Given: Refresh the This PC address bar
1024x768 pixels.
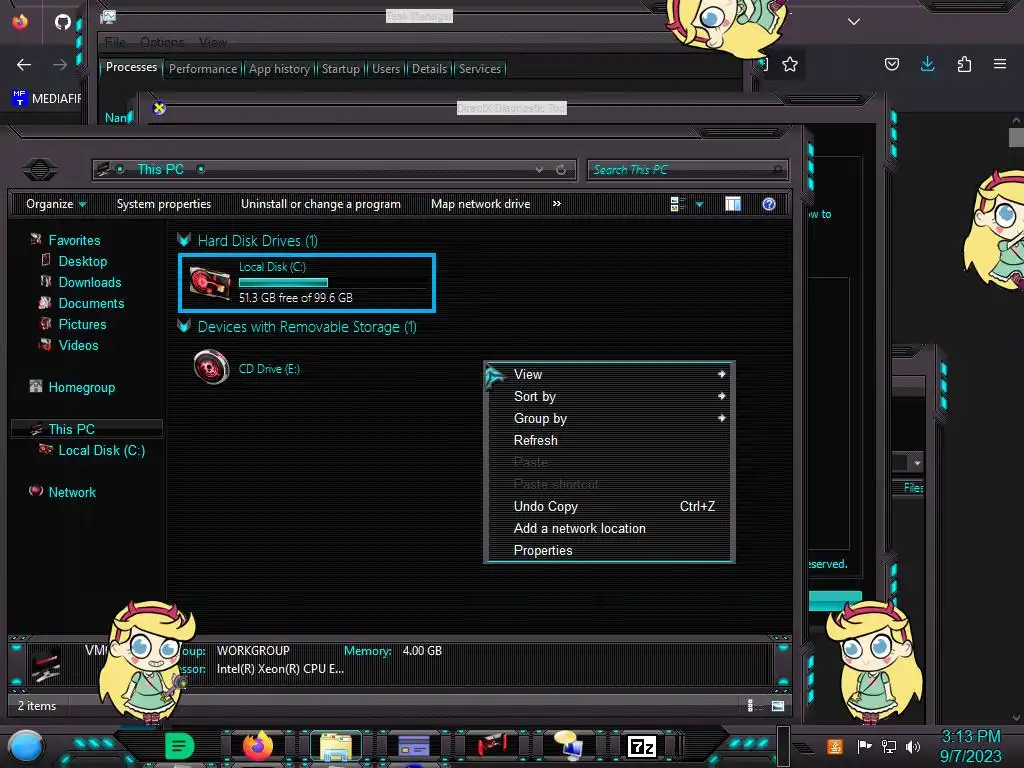Looking at the screenshot, I should 561,170.
